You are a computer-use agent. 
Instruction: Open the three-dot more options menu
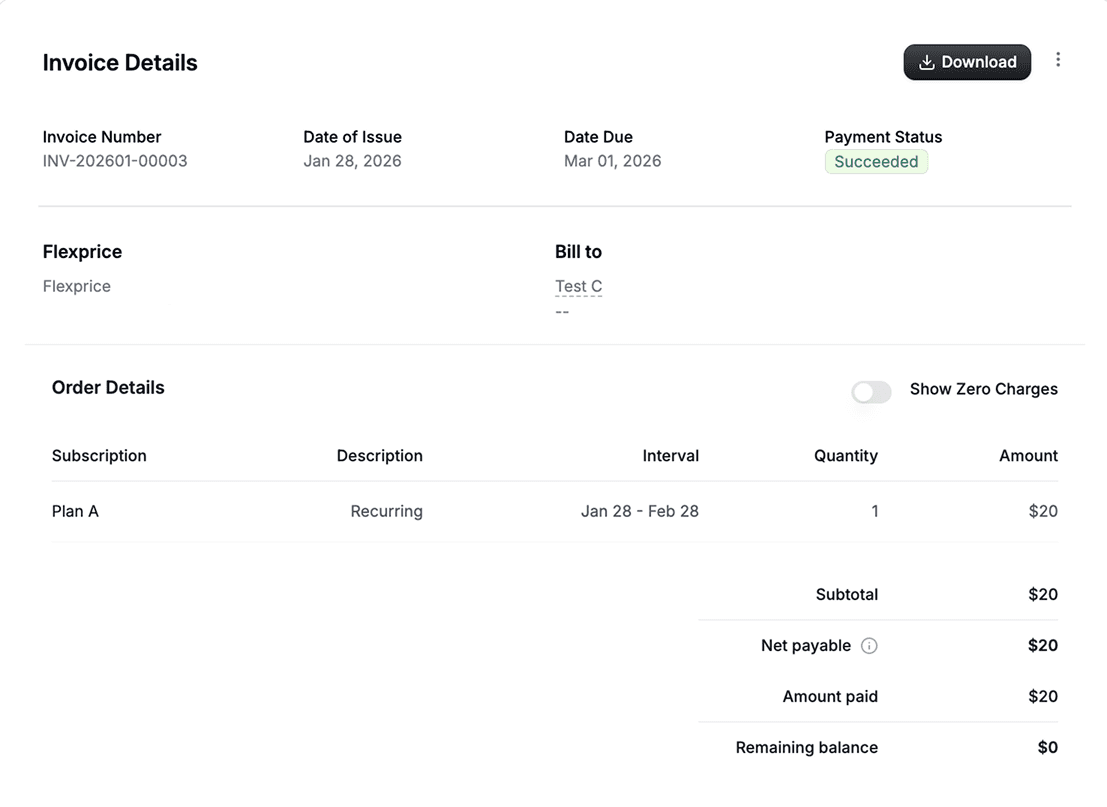(x=1058, y=60)
